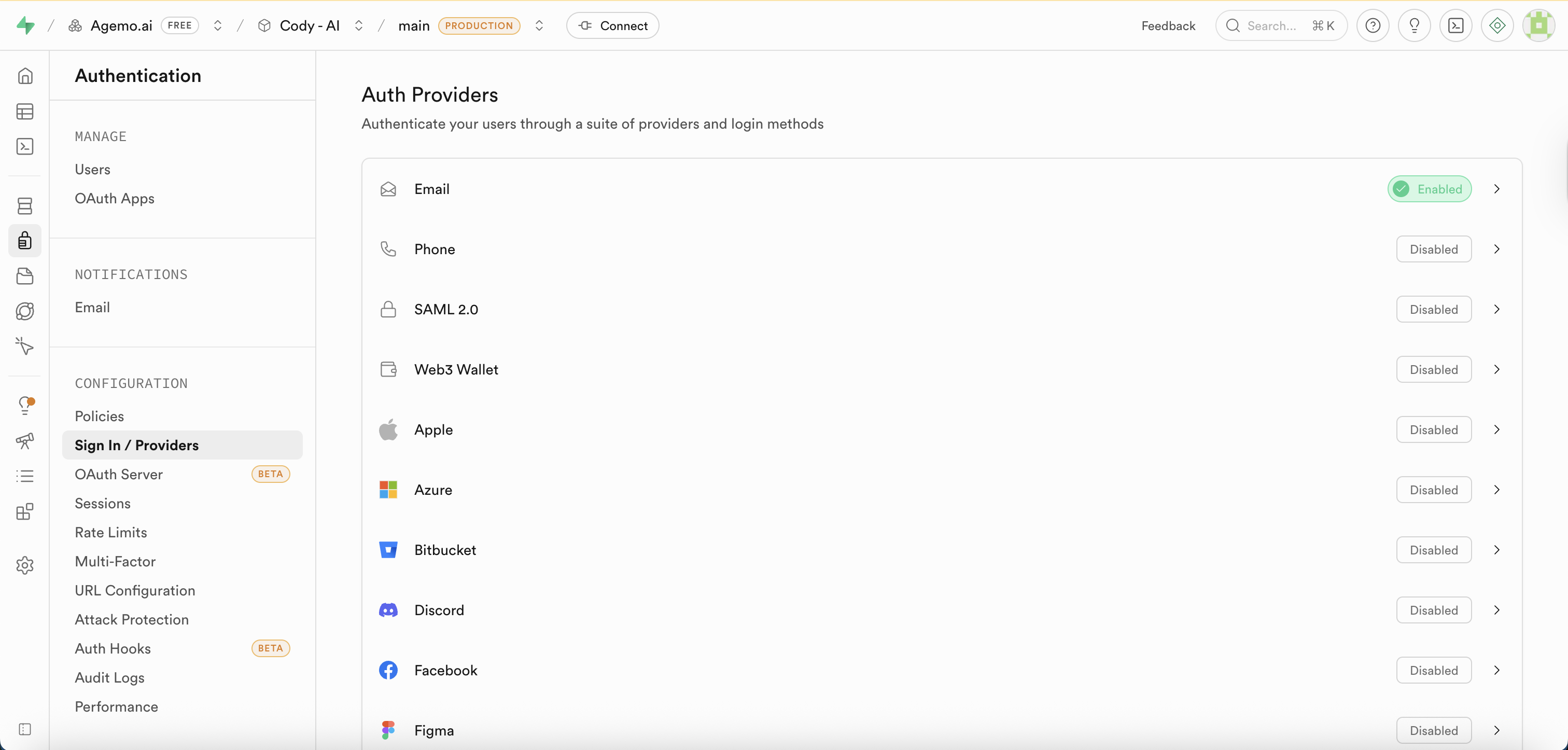Screen dimensions: 1568x750
Task: Open the SQL Editor sidebar icon
Action: click(25, 147)
